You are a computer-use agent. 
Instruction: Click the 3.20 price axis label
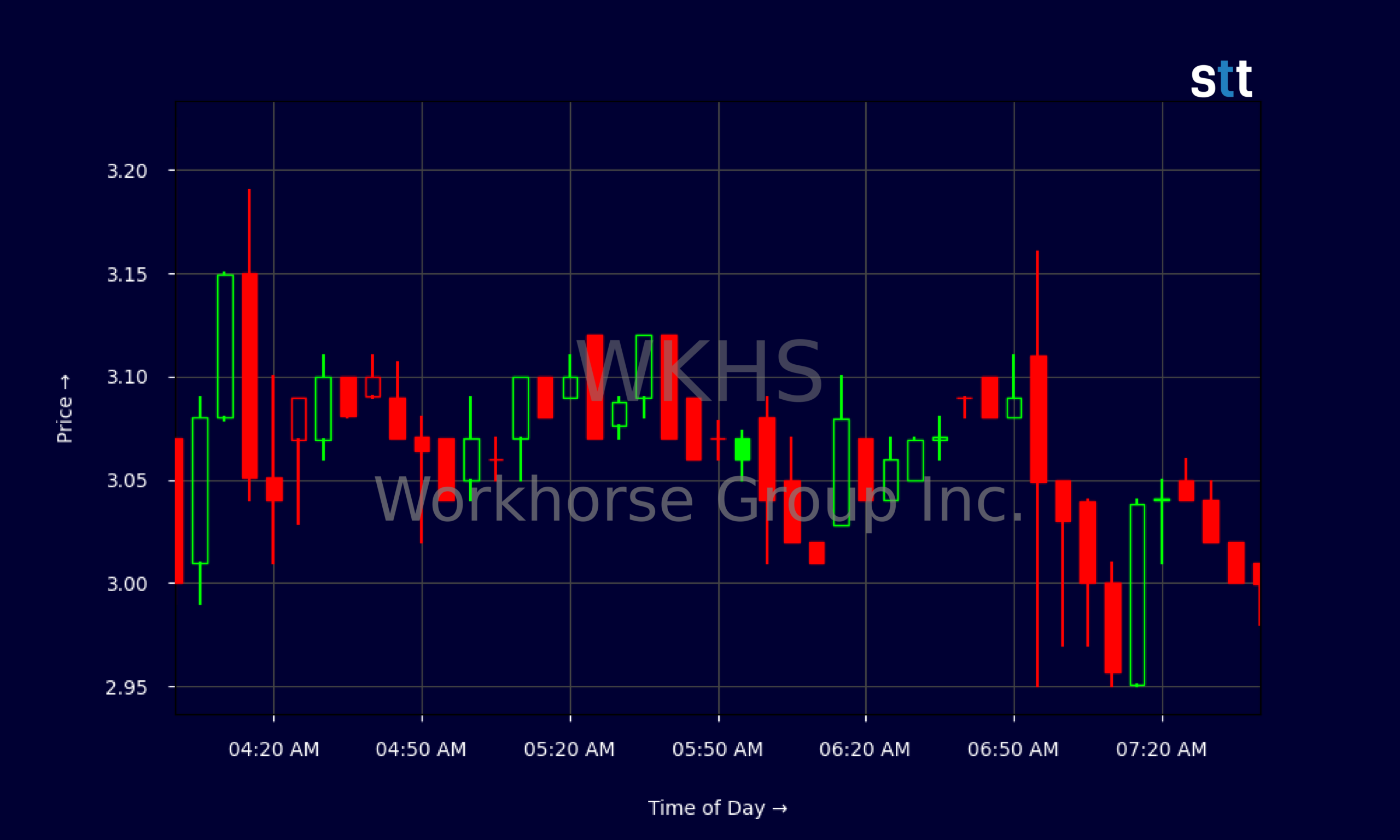[127, 171]
